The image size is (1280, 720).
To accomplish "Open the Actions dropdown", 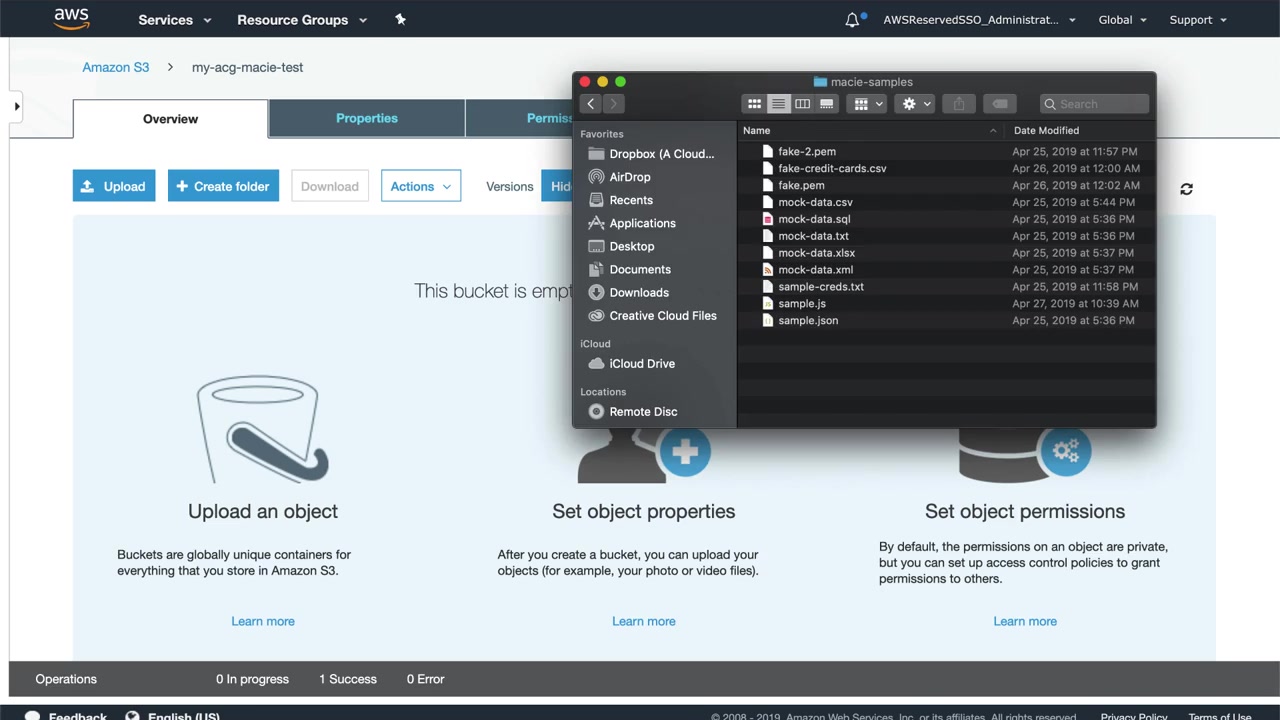I will (421, 186).
